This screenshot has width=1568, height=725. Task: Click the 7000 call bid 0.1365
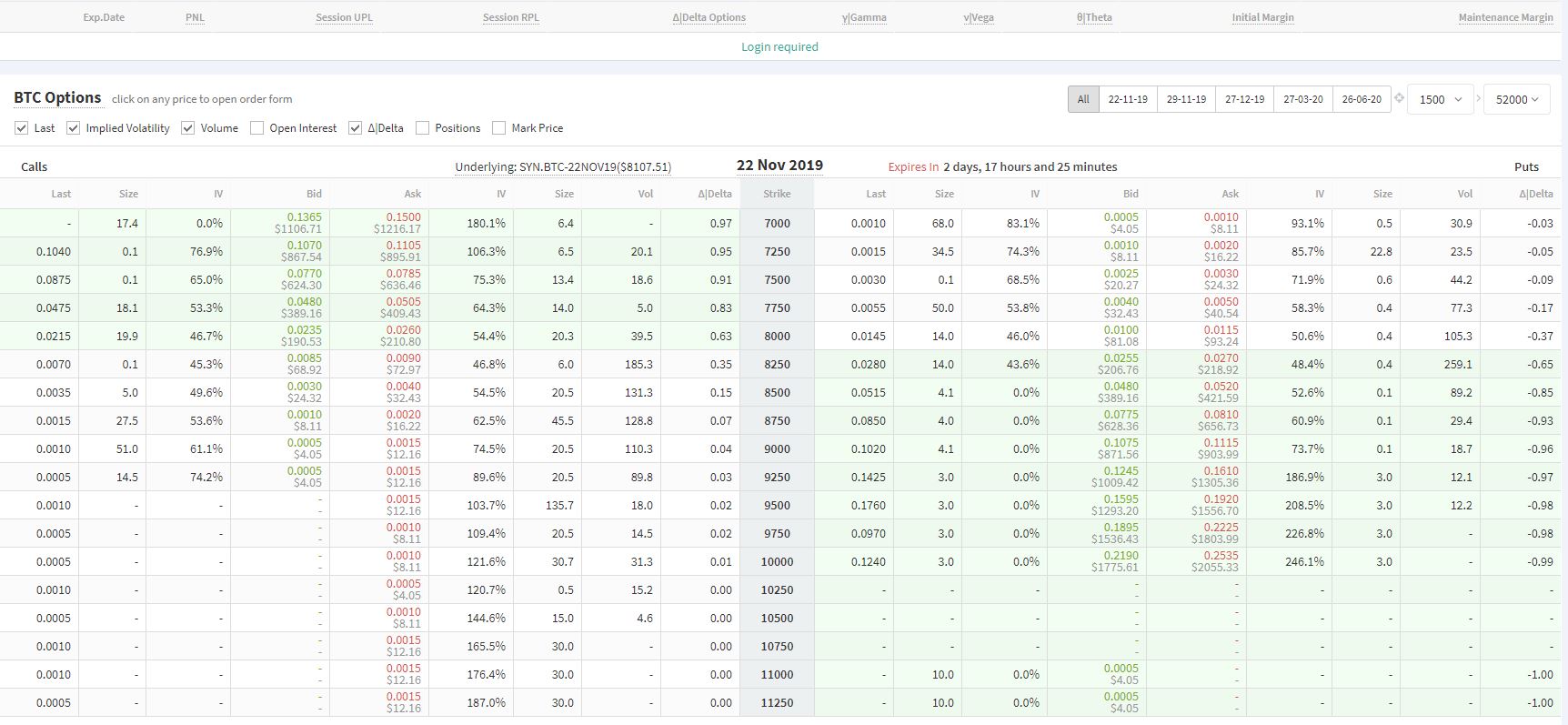[304, 217]
